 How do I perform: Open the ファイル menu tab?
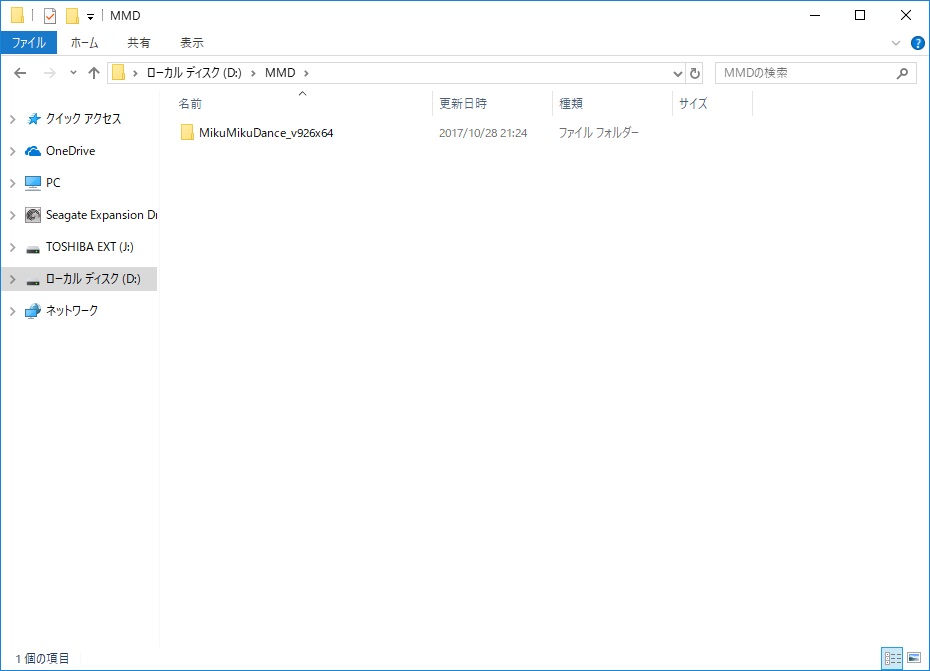pos(28,43)
